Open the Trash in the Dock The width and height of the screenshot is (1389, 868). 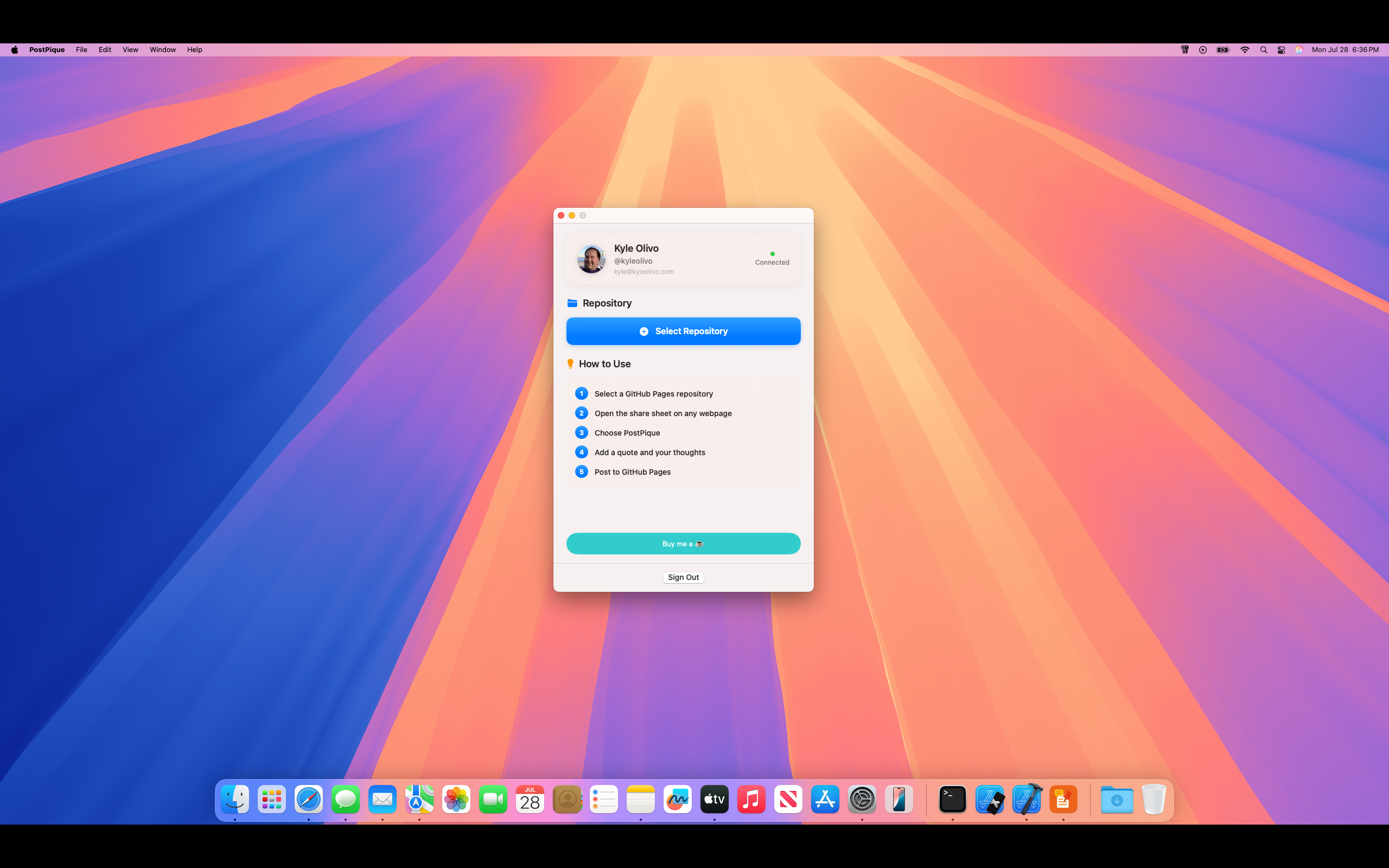[1154, 799]
